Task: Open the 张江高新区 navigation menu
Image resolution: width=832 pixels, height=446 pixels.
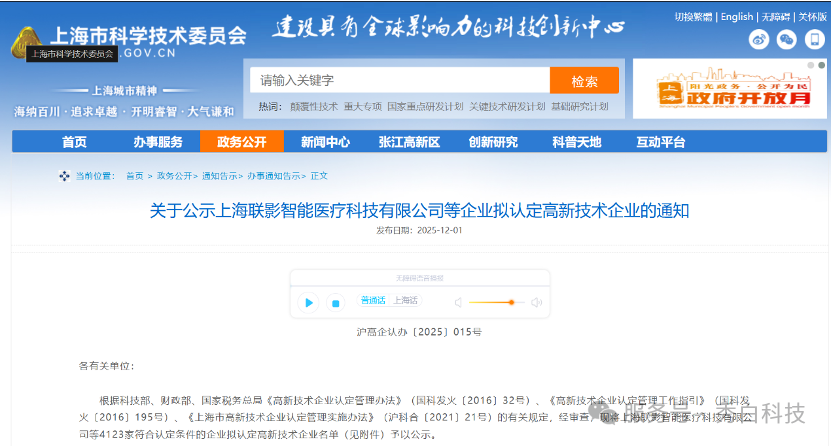Action: 409,142
